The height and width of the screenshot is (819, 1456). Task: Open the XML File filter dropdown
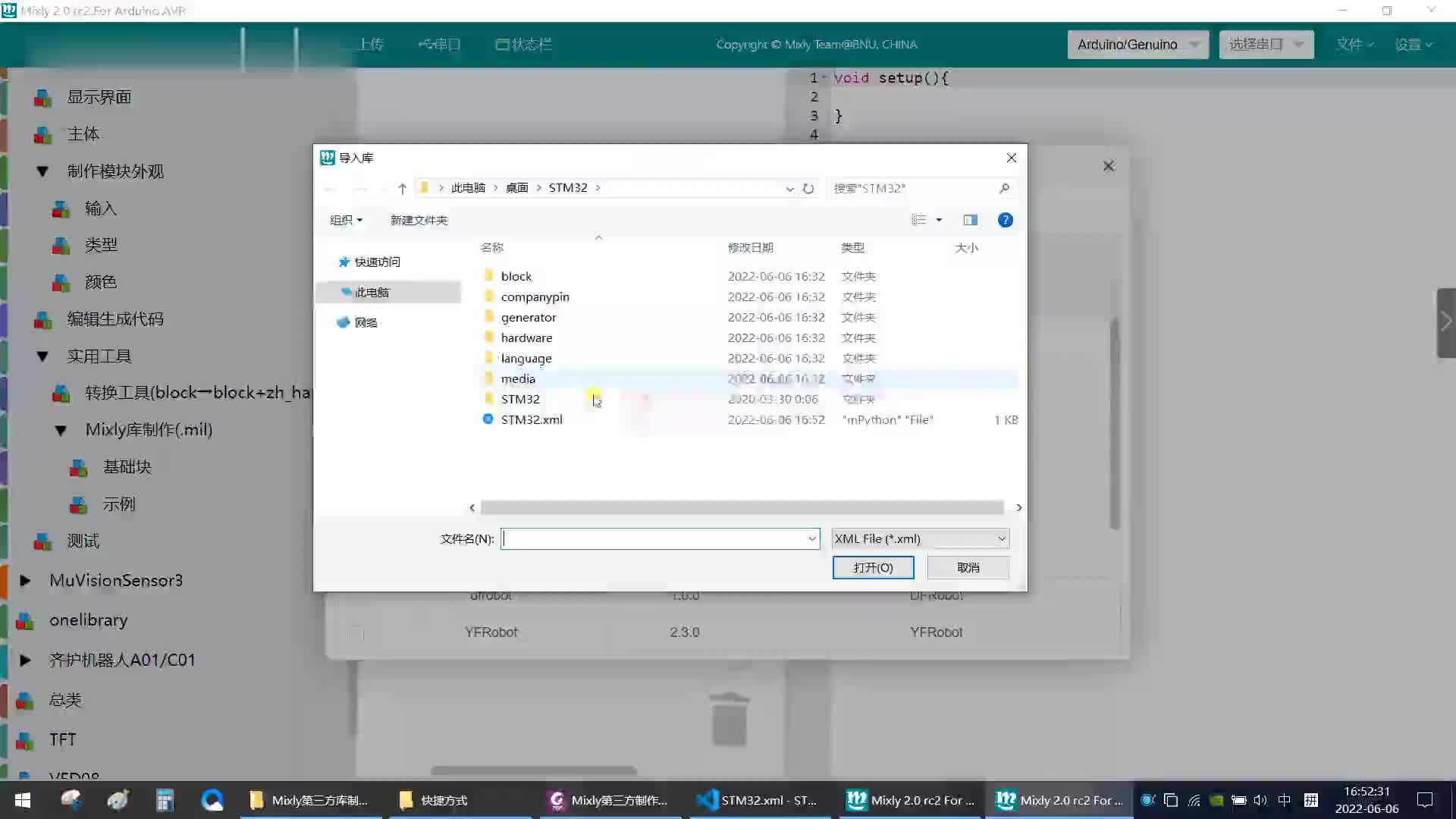click(1001, 538)
